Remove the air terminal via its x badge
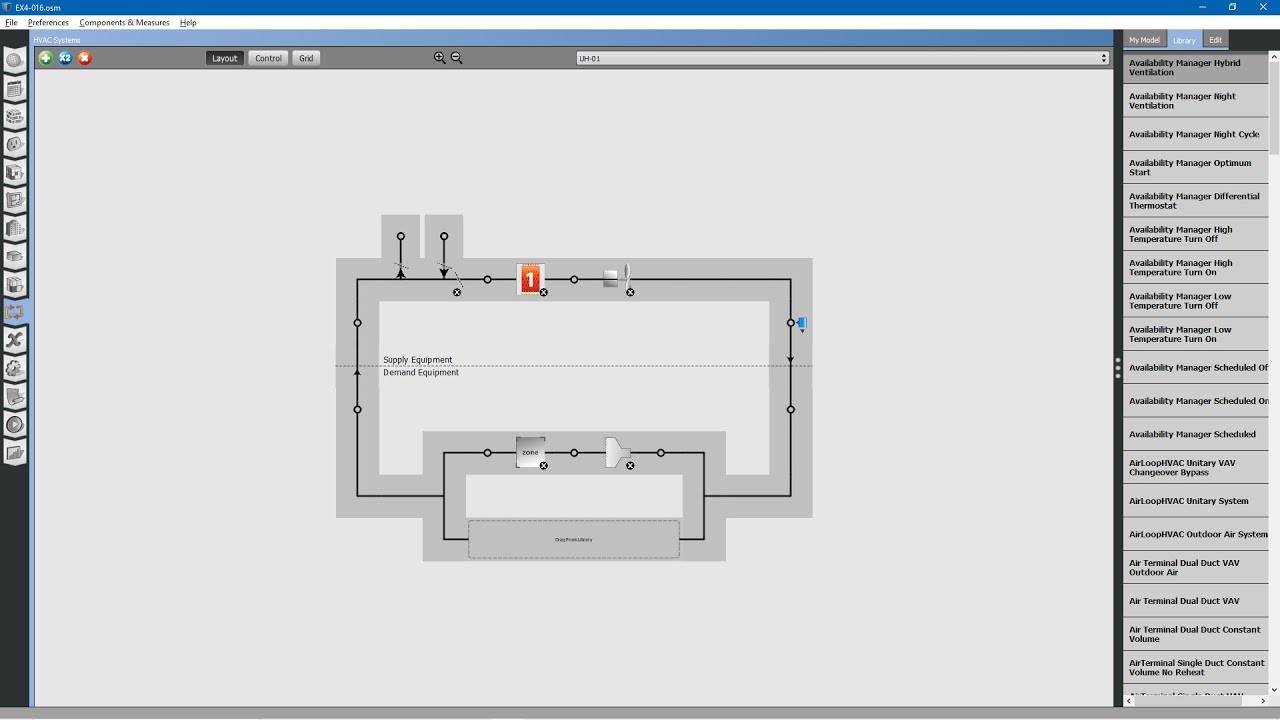The width and height of the screenshot is (1280, 720). click(x=630, y=465)
